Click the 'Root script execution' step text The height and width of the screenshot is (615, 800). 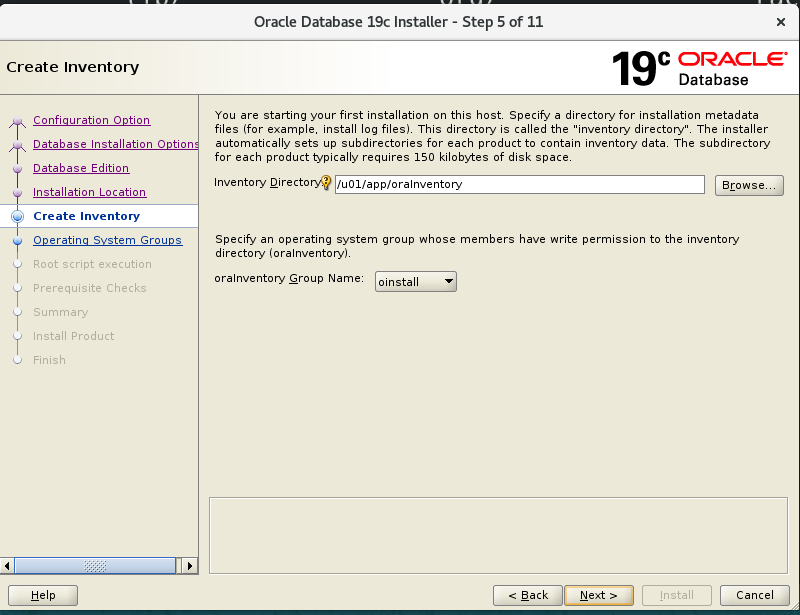coord(92,264)
